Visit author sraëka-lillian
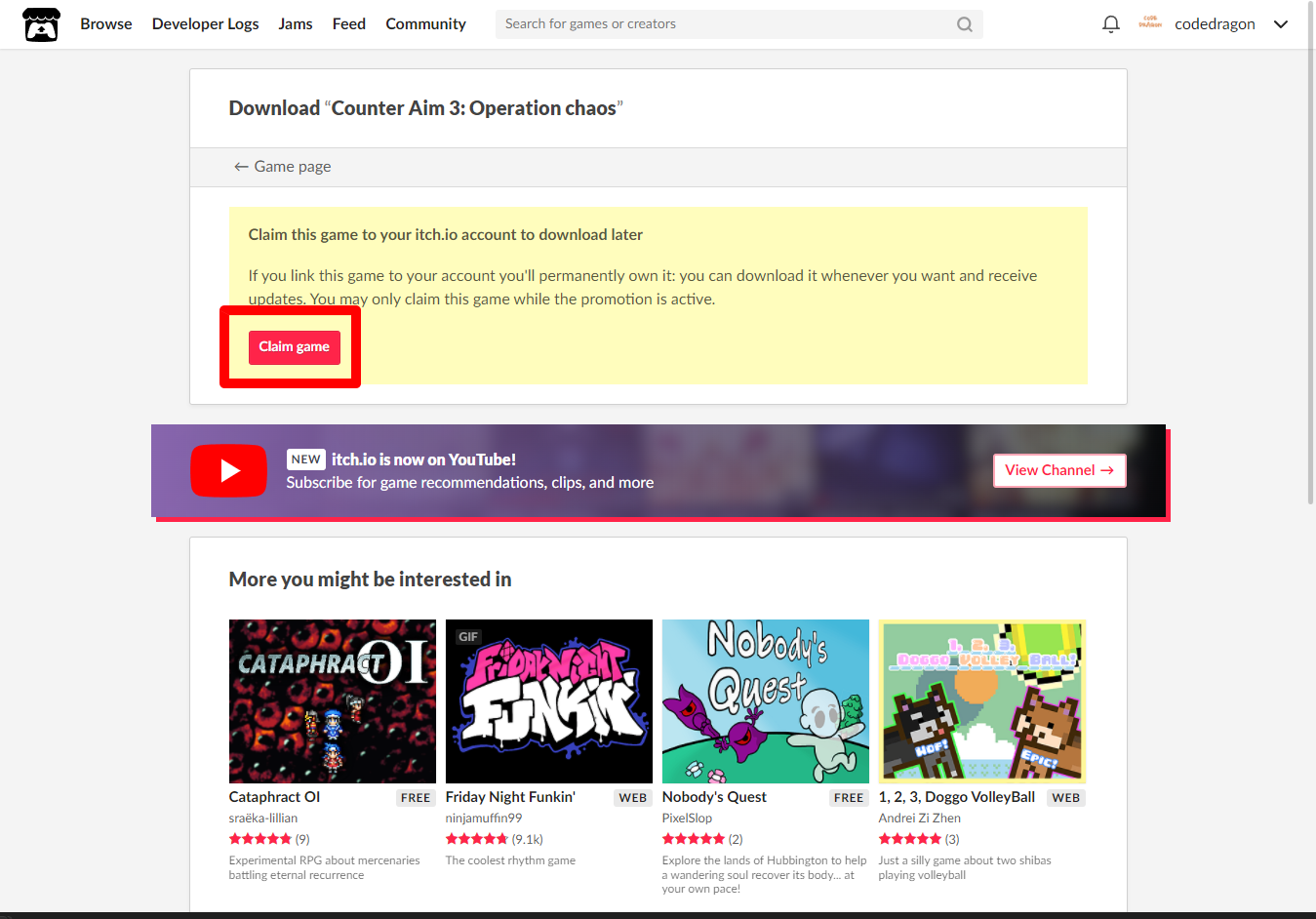Viewport: 1316px width, 919px height. (263, 819)
